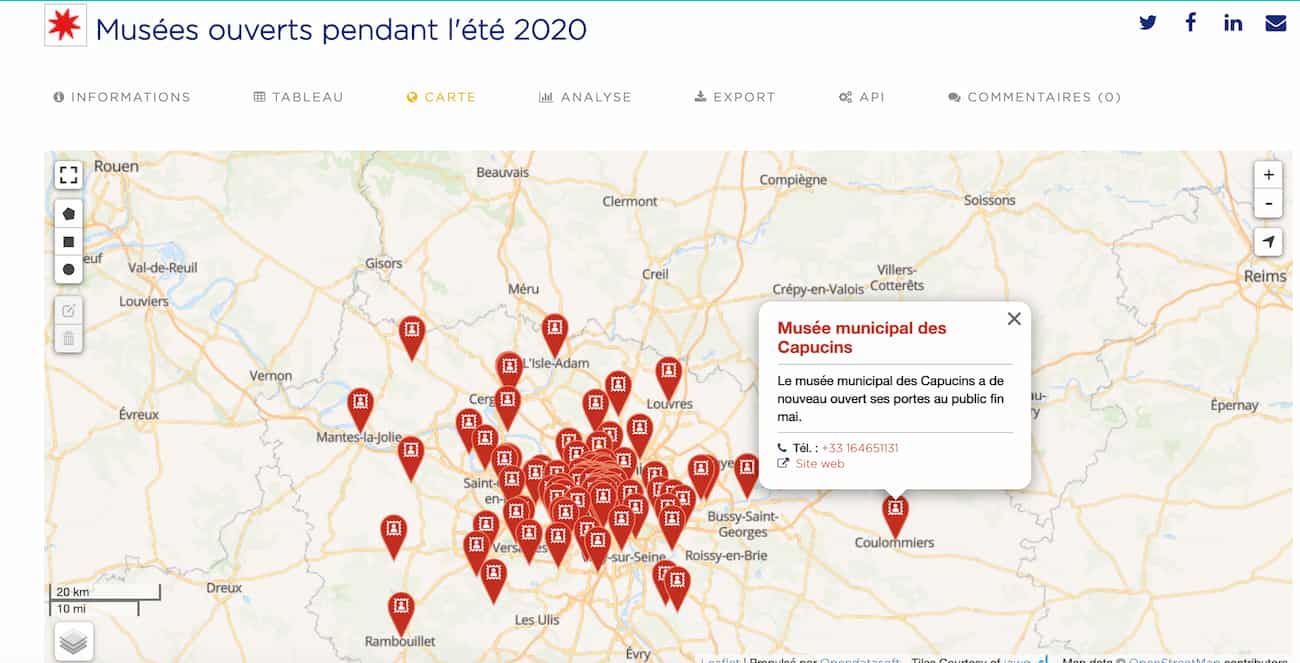Screen dimensions: 1300x663
Task: Share the dataset on Facebook
Action: [1190, 23]
